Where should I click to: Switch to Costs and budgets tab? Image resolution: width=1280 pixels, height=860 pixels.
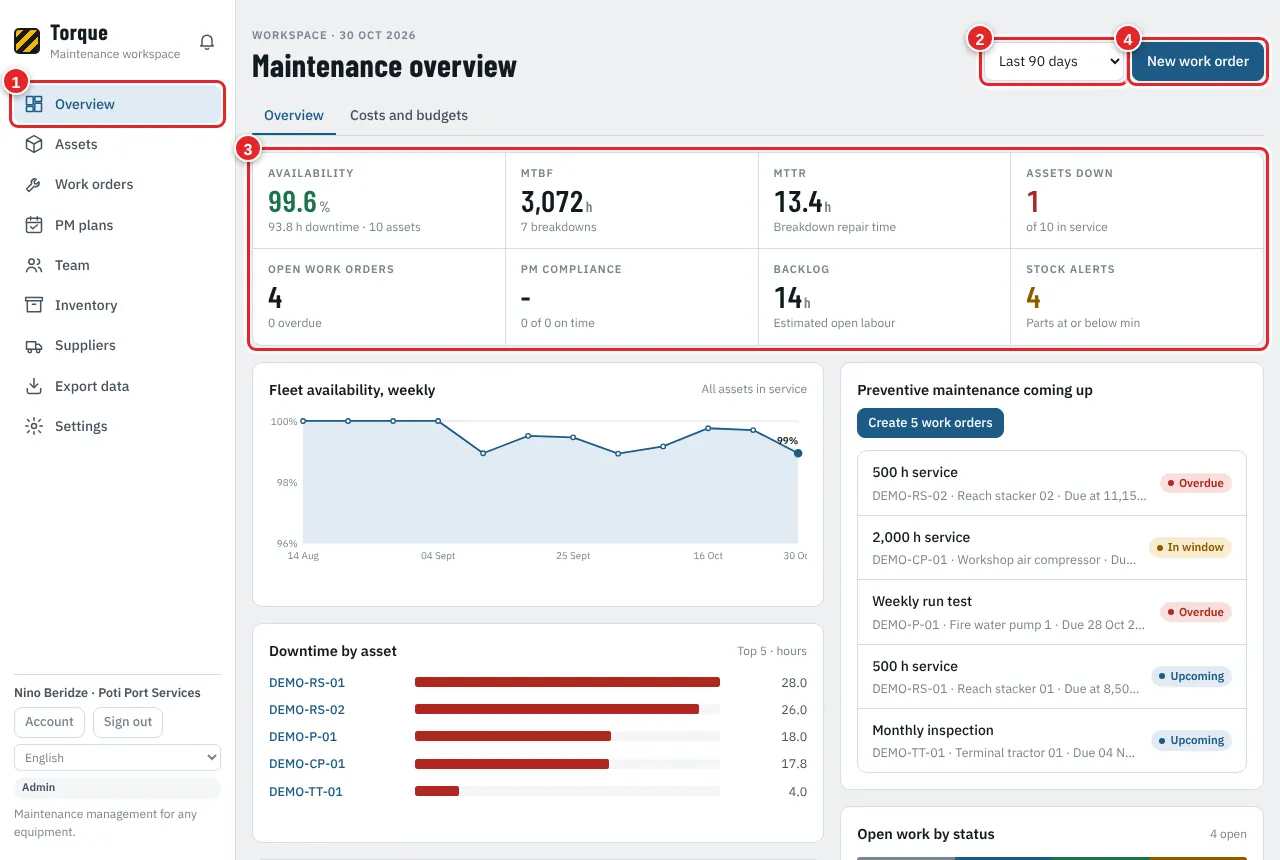tap(409, 115)
